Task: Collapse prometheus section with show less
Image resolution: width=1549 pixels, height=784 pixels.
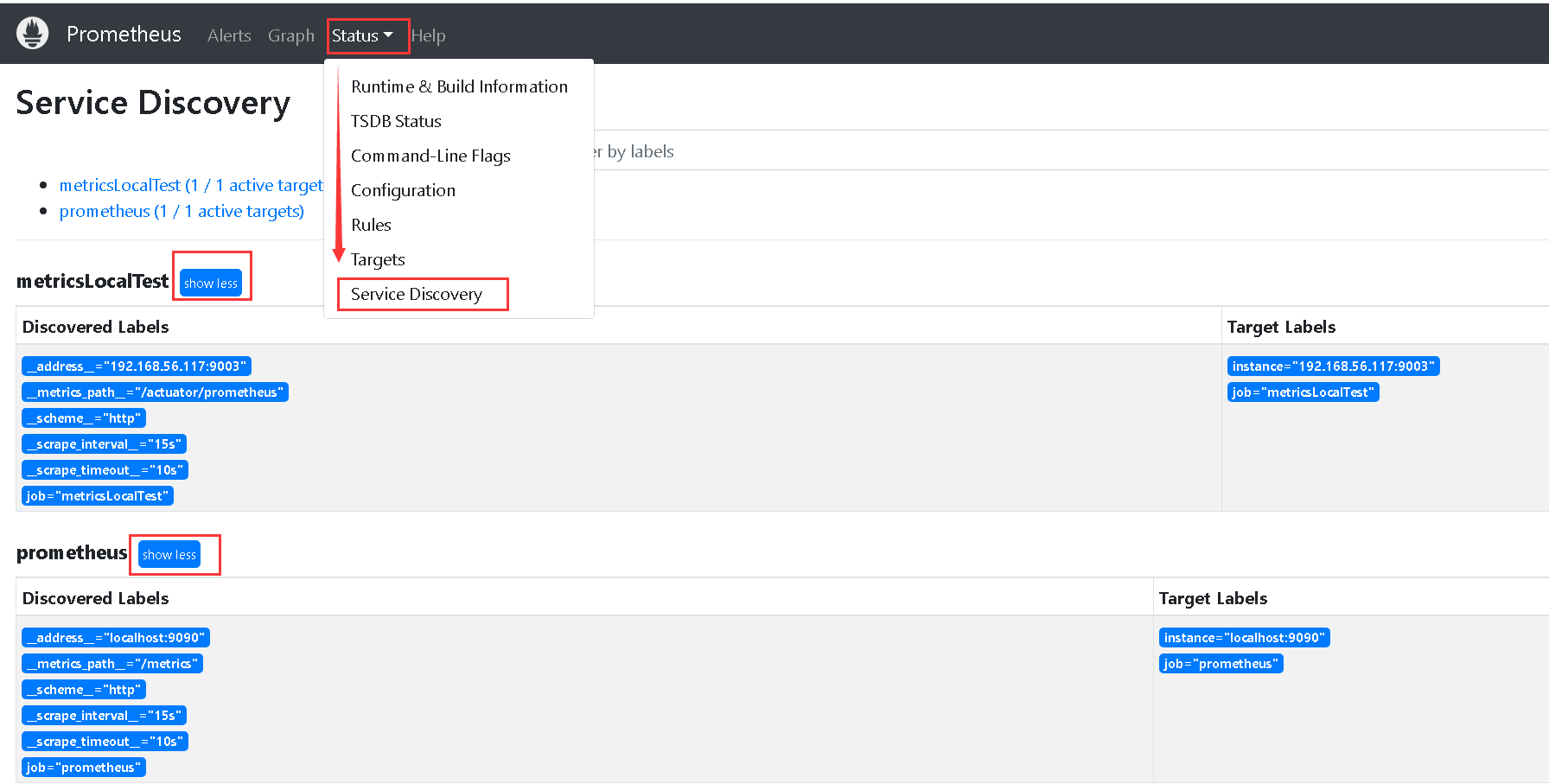Action: point(169,554)
